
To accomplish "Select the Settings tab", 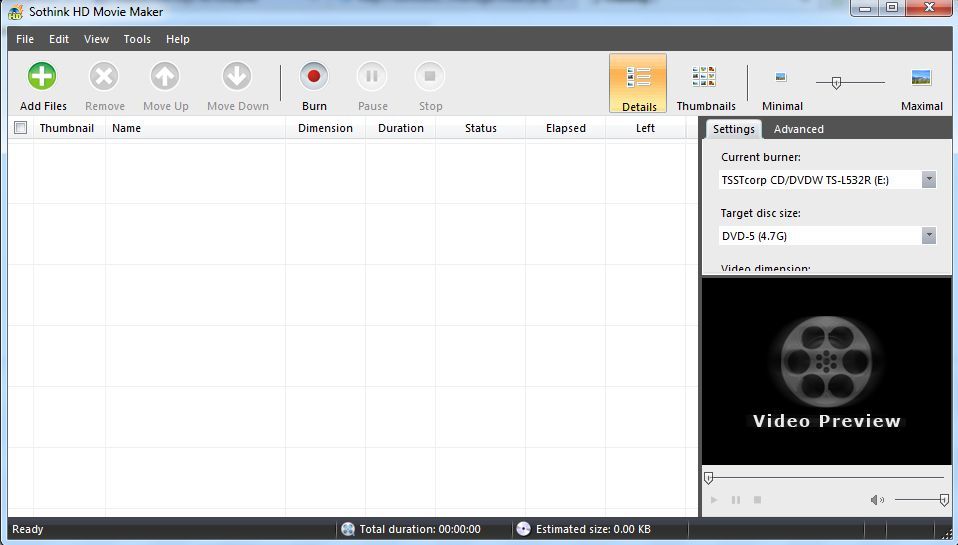I will (734, 129).
